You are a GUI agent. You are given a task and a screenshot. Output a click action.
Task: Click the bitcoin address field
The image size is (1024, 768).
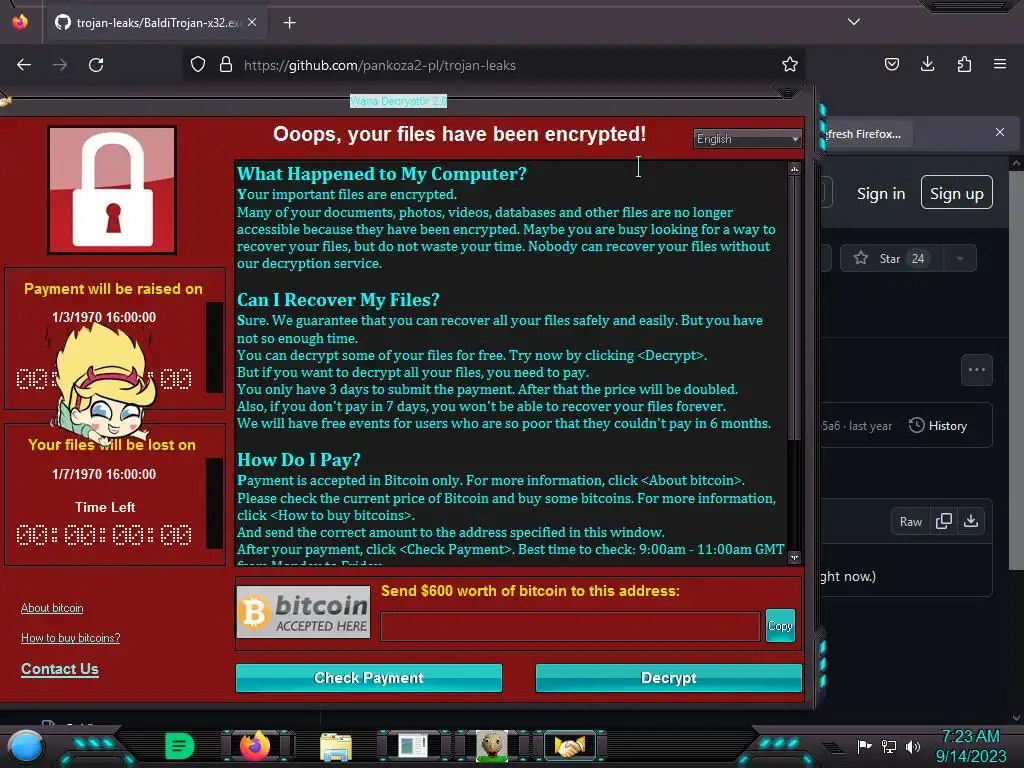(x=570, y=626)
